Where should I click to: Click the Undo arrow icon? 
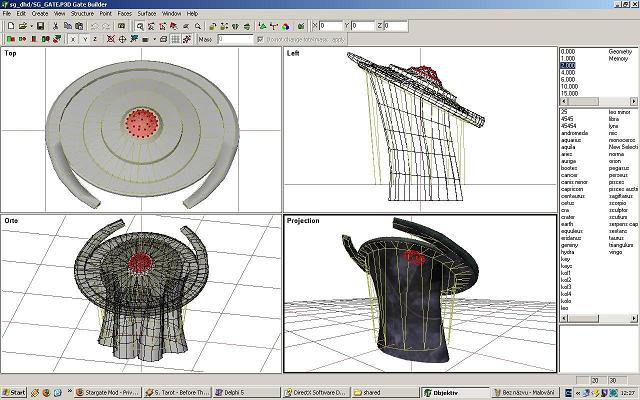coord(94,26)
